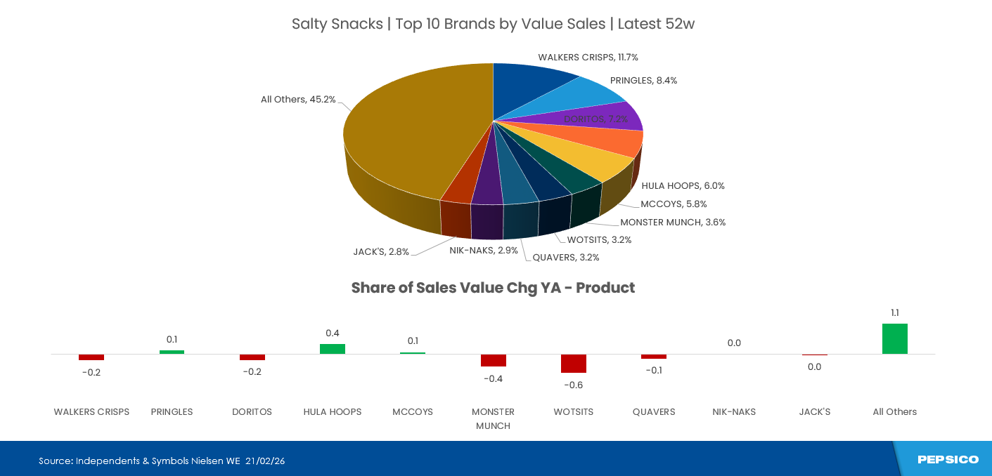The height and width of the screenshot is (476, 992).
Task: Select the NIK-NAKS axis label
Action: pyautogui.click(x=734, y=412)
